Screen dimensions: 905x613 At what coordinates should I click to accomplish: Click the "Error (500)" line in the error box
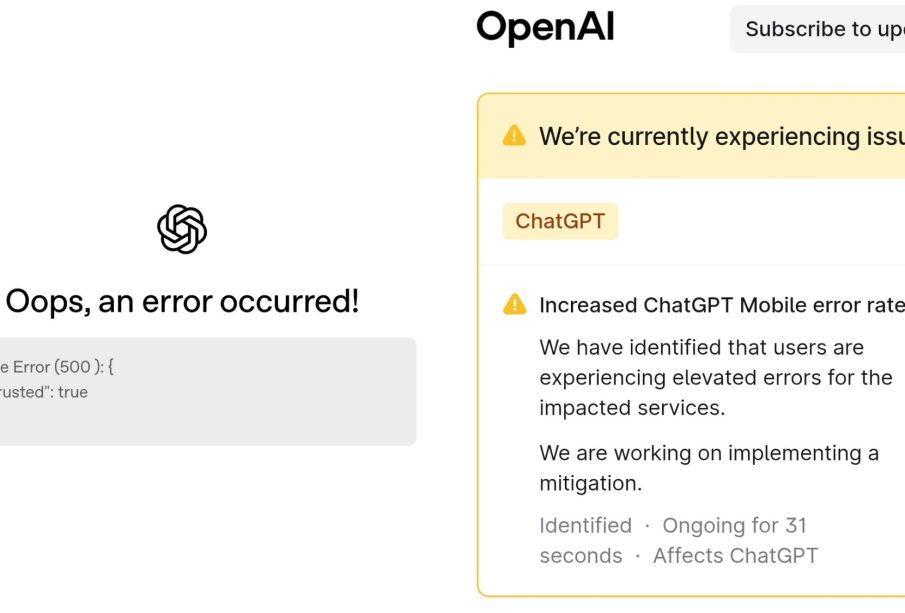pos(57,367)
